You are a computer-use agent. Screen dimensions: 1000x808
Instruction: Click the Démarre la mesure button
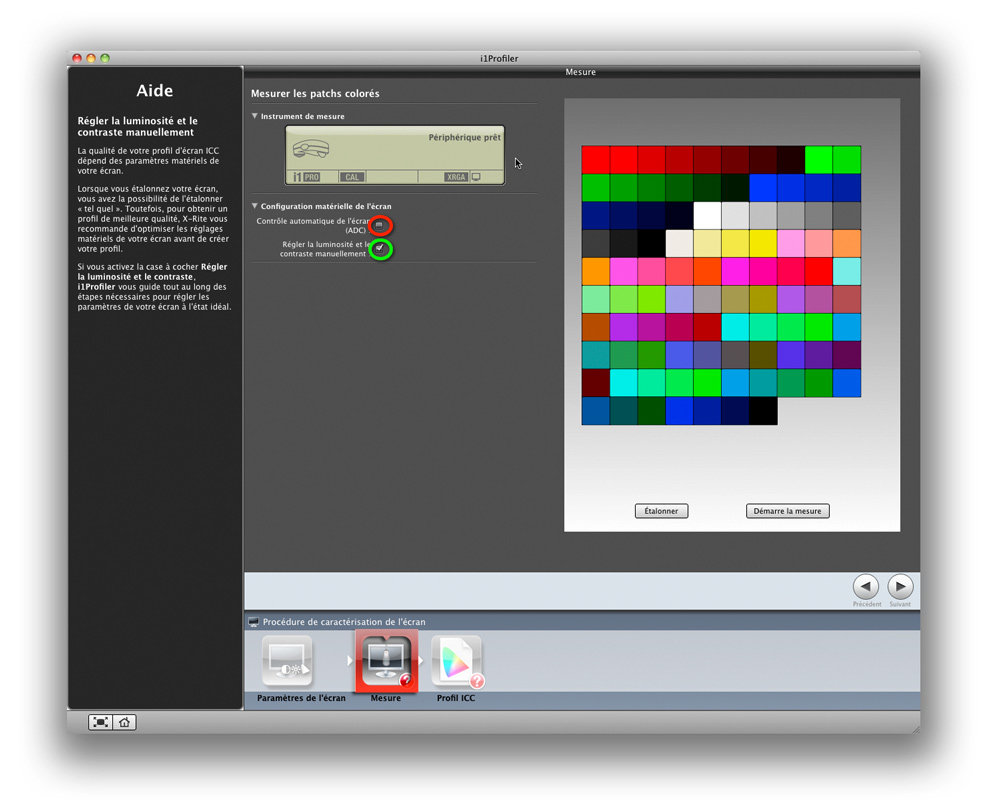(788, 511)
